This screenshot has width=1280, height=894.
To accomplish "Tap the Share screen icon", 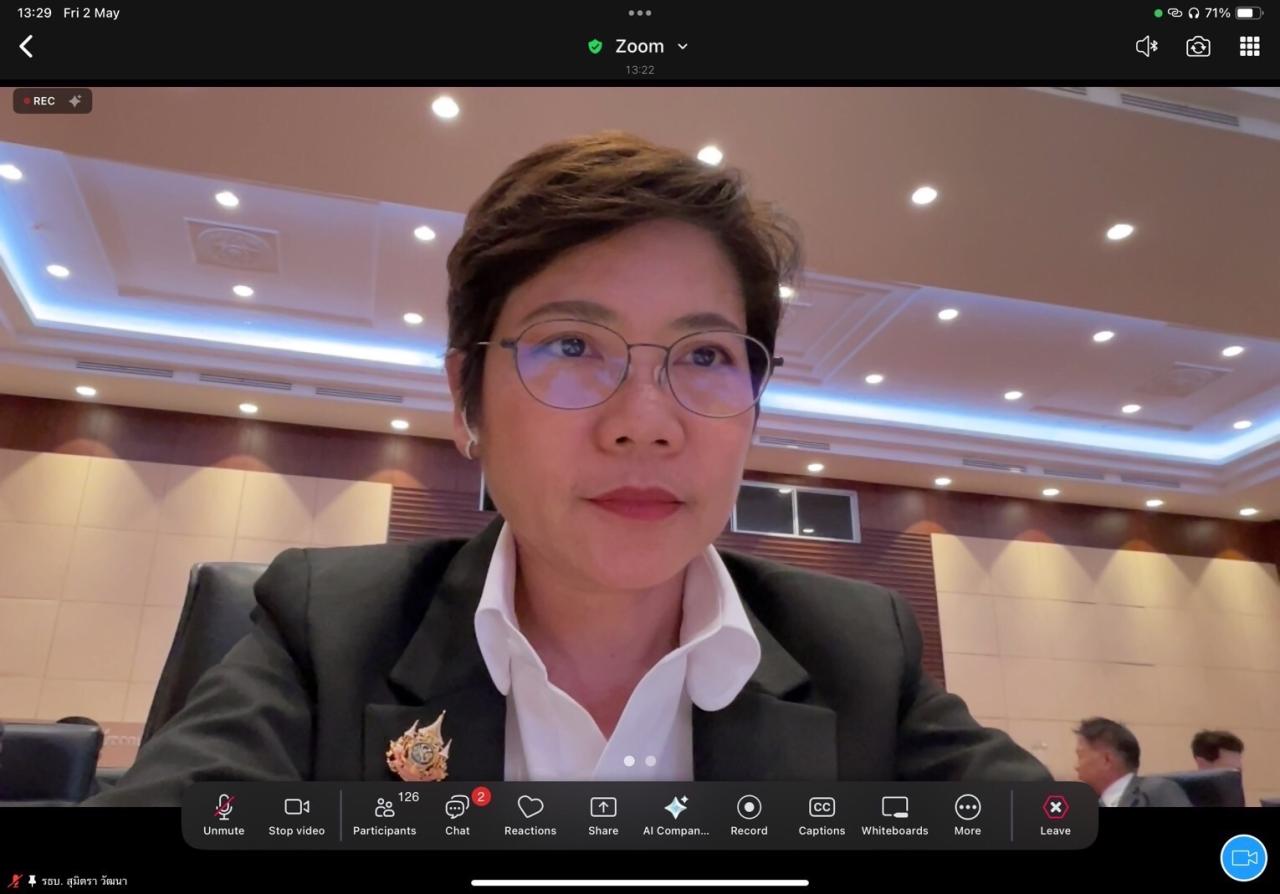I will tap(603, 814).
